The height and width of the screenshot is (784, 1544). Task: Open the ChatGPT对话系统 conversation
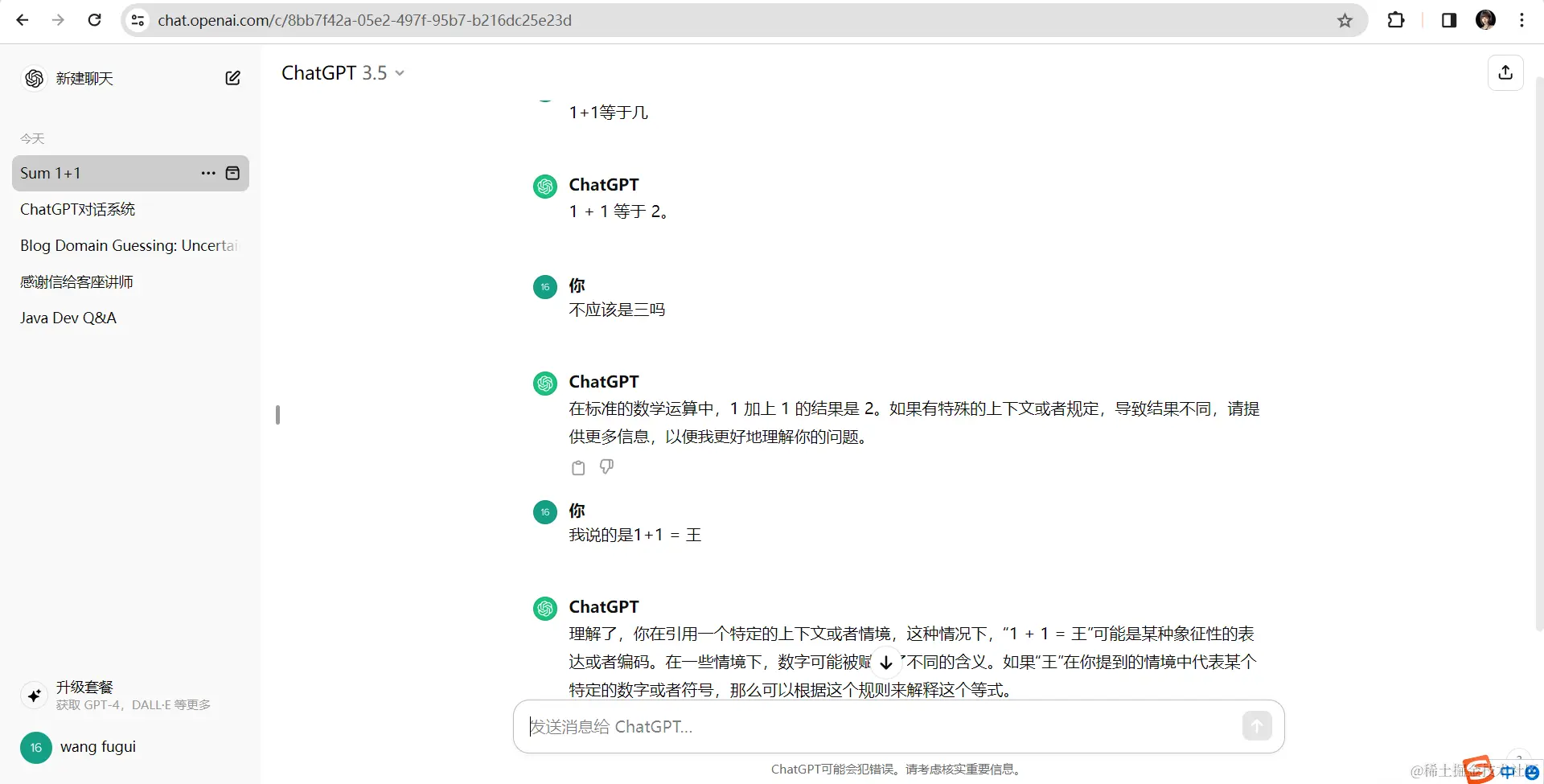point(130,209)
